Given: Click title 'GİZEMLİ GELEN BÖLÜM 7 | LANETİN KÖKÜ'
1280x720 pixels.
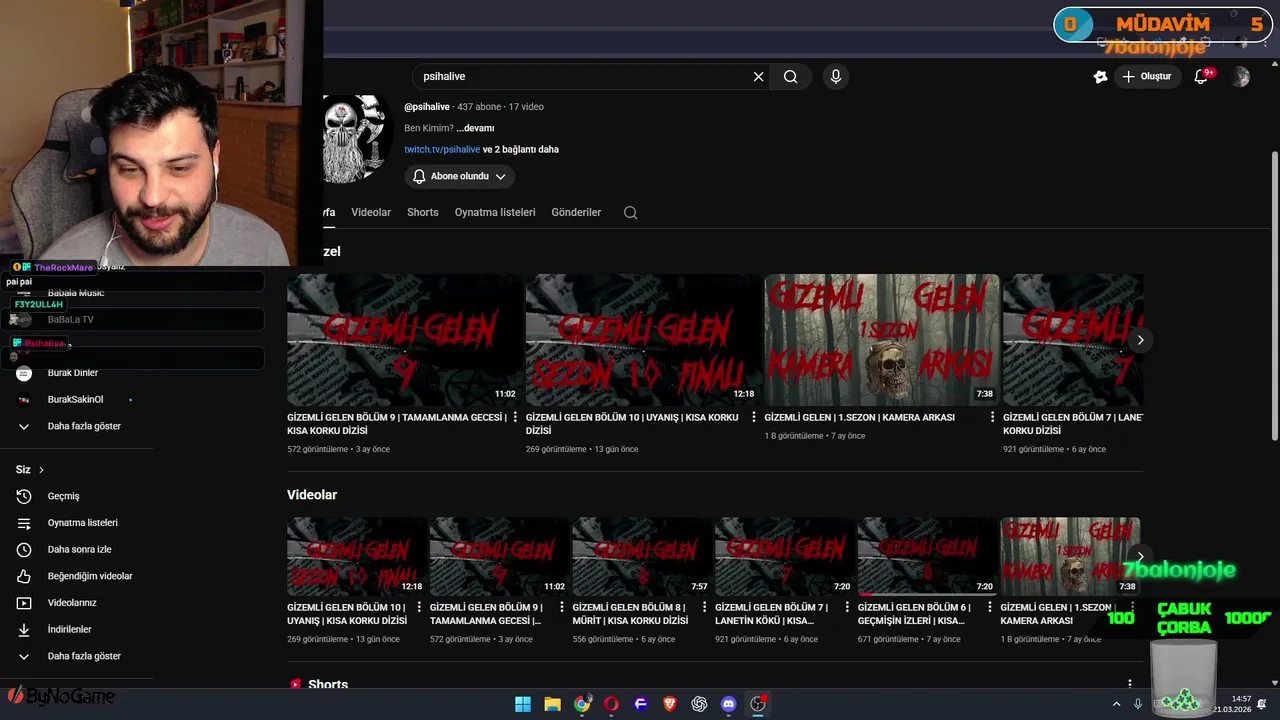Looking at the screenshot, I should pyautogui.click(x=771, y=614).
